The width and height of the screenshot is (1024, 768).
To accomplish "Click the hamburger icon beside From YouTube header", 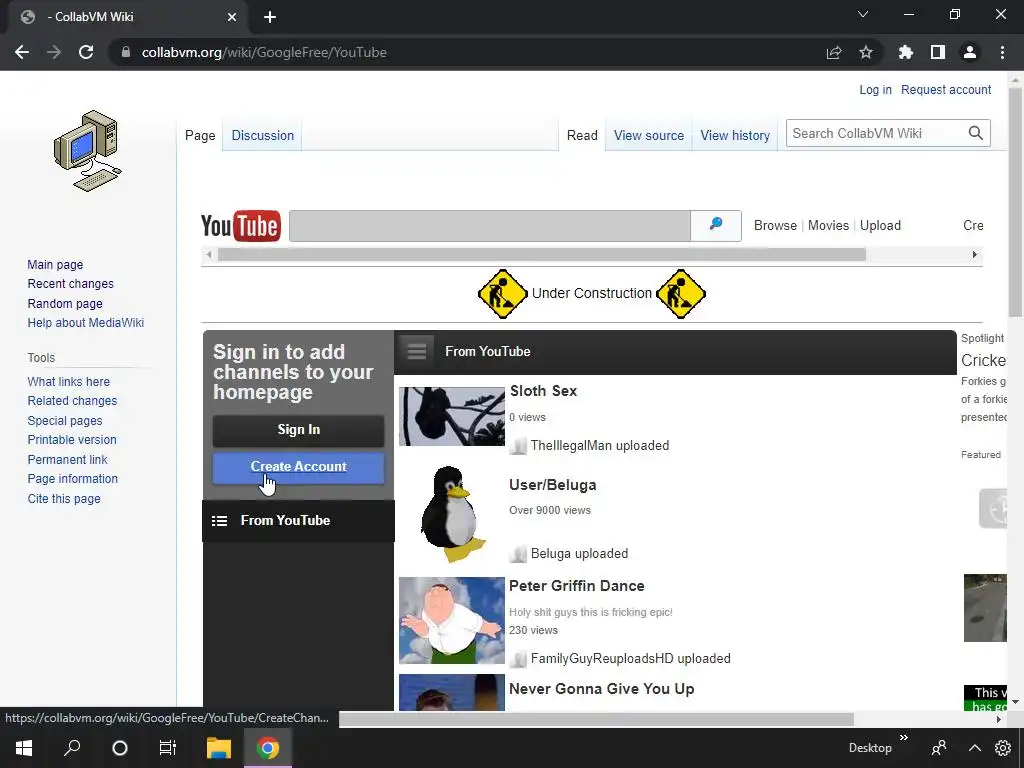I will 417,351.
